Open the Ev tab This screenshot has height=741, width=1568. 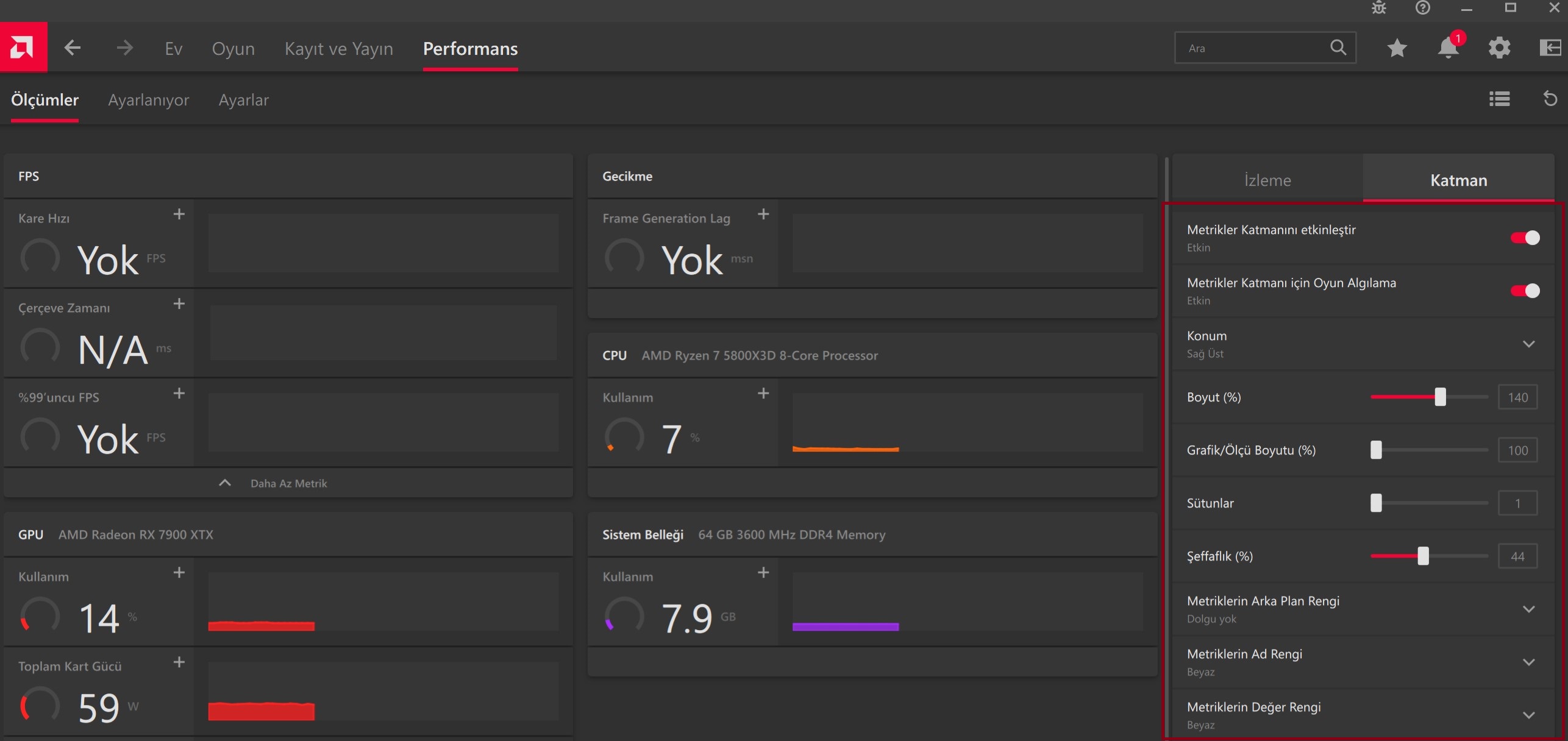coord(173,49)
